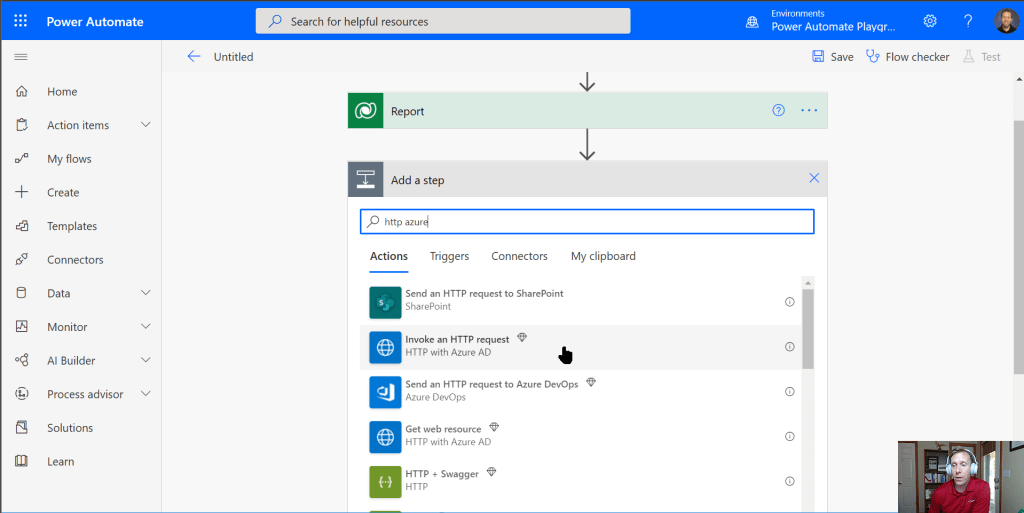
Task: Switch to the Triggers tab
Action: tap(449, 256)
